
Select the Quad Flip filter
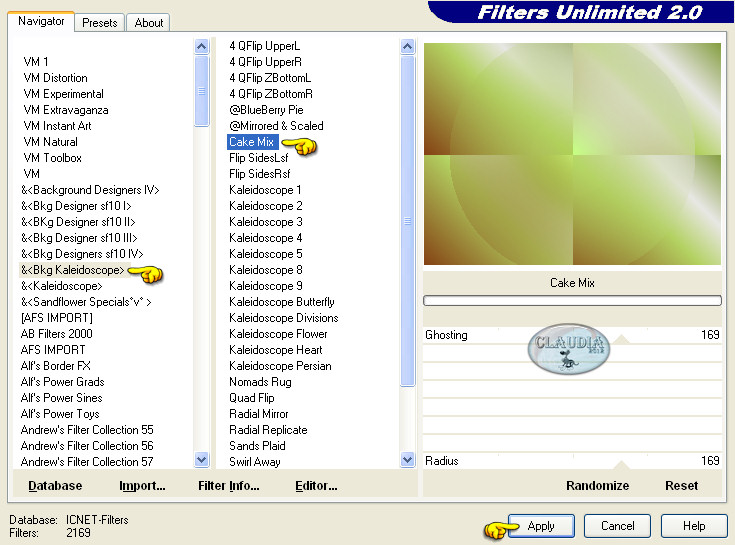pyautogui.click(x=252, y=398)
